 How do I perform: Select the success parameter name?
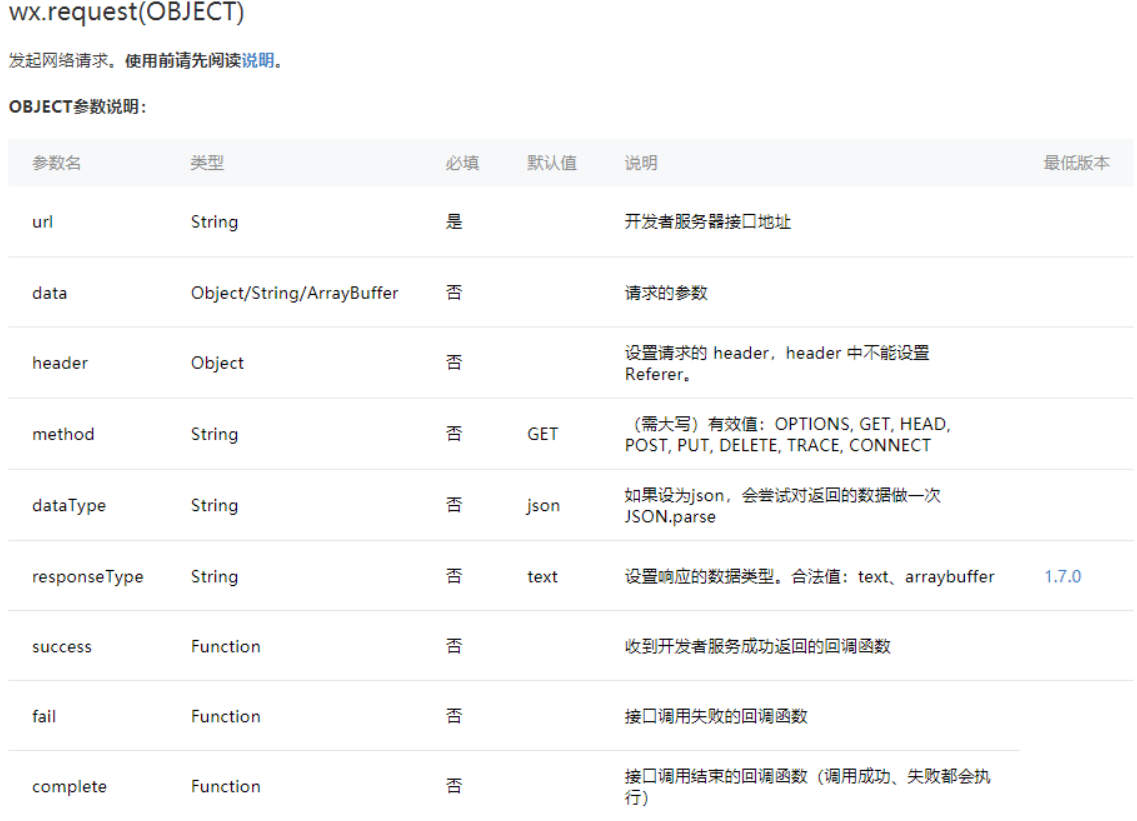pyautogui.click(x=62, y=647)
